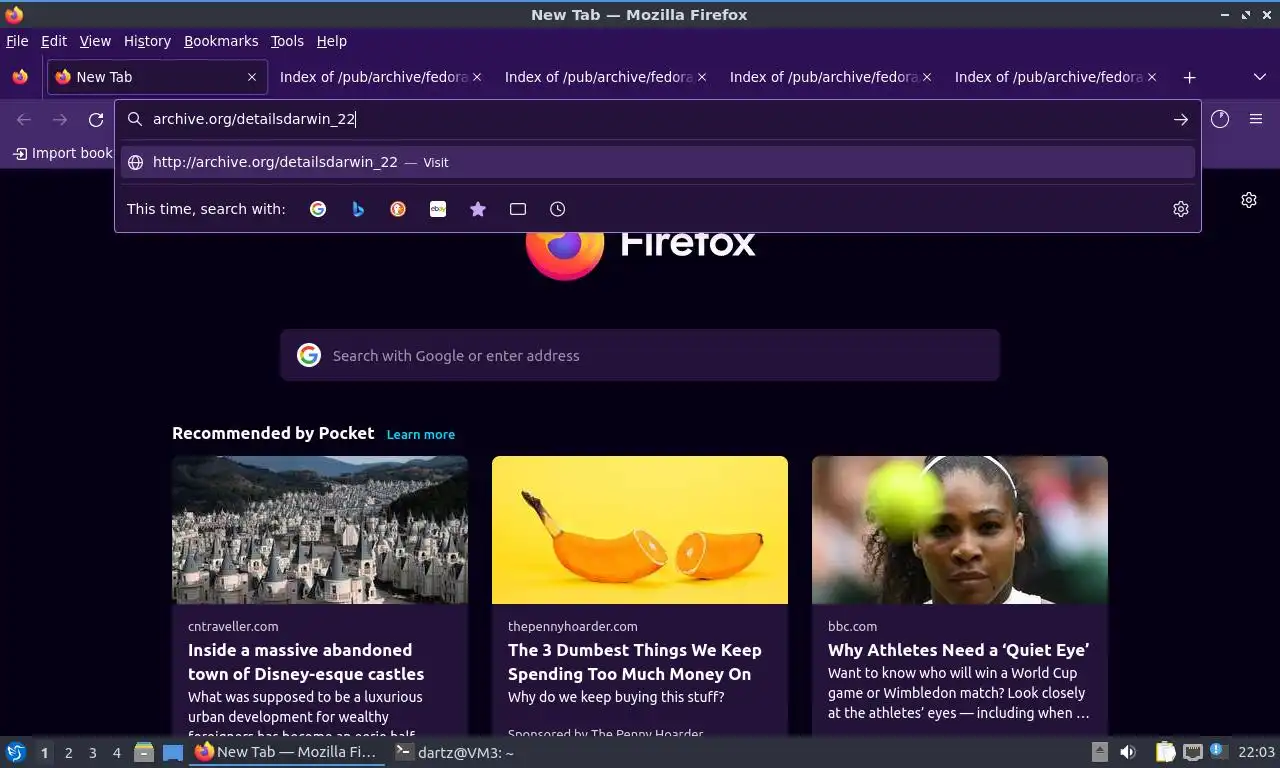Open file manager from taskbar panel
1280x768 pixels.
pos(144,752)
